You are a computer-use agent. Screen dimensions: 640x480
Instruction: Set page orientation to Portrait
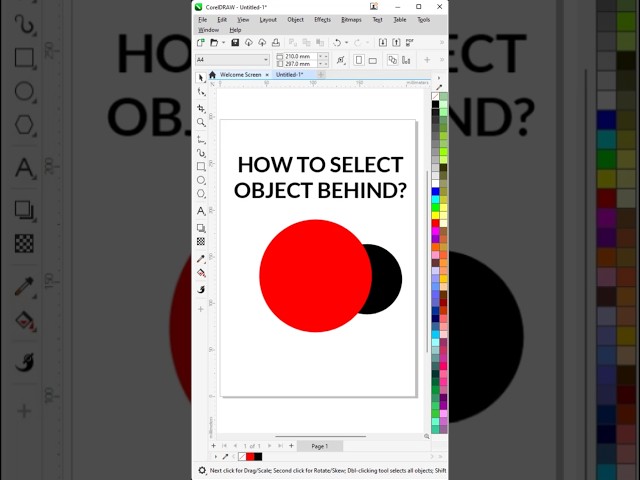(359, 60)
